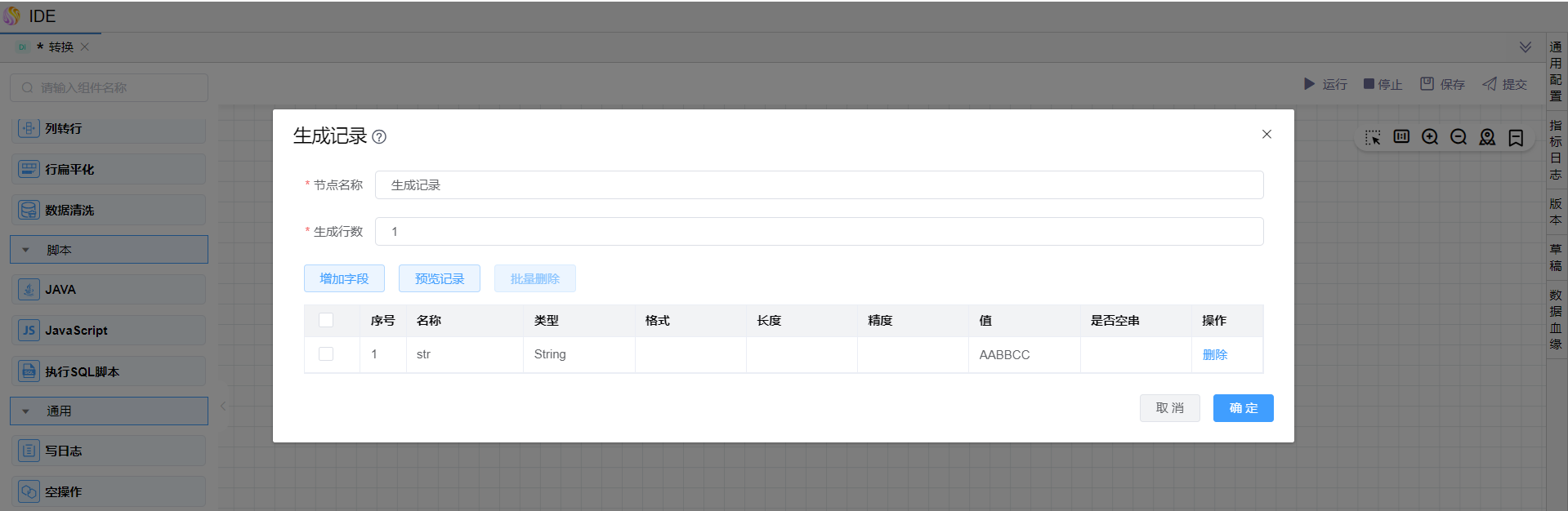The width and height of the screenshot is (1568, 511).
Task: Collapse the 通用 category group
Action: (26, 411)
